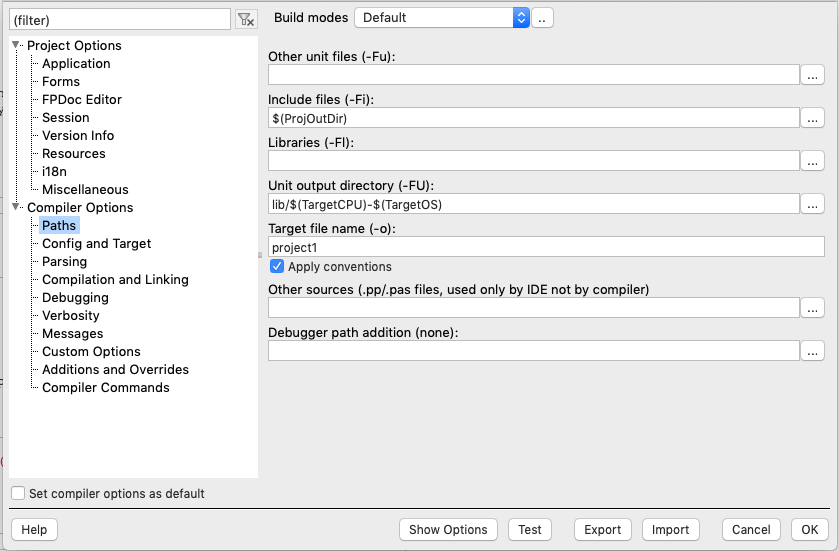Browse for Other sources path

812,308
